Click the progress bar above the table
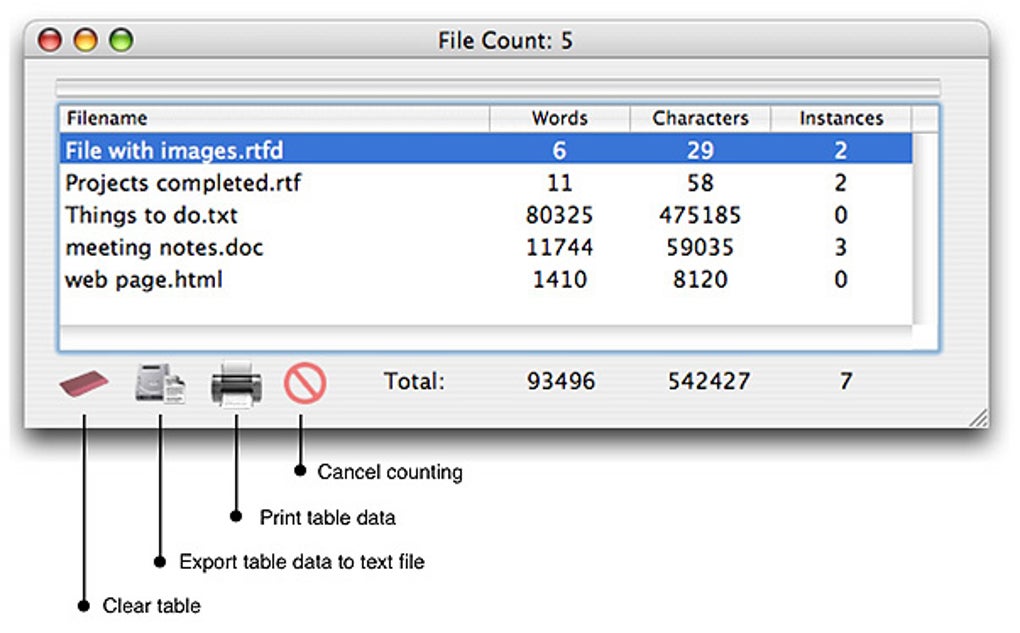The image size is (1020, 633). coord(498,87)
